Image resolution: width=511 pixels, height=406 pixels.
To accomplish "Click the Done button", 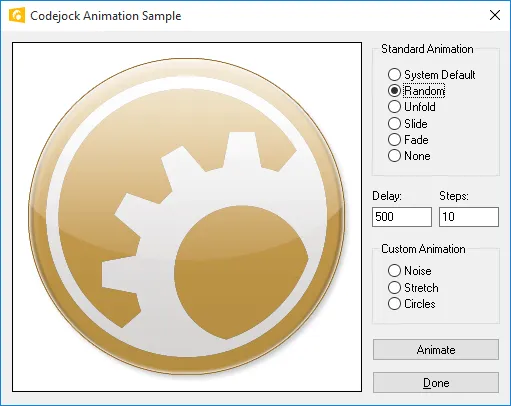I will pyautogui.click(x=436, y=383).
